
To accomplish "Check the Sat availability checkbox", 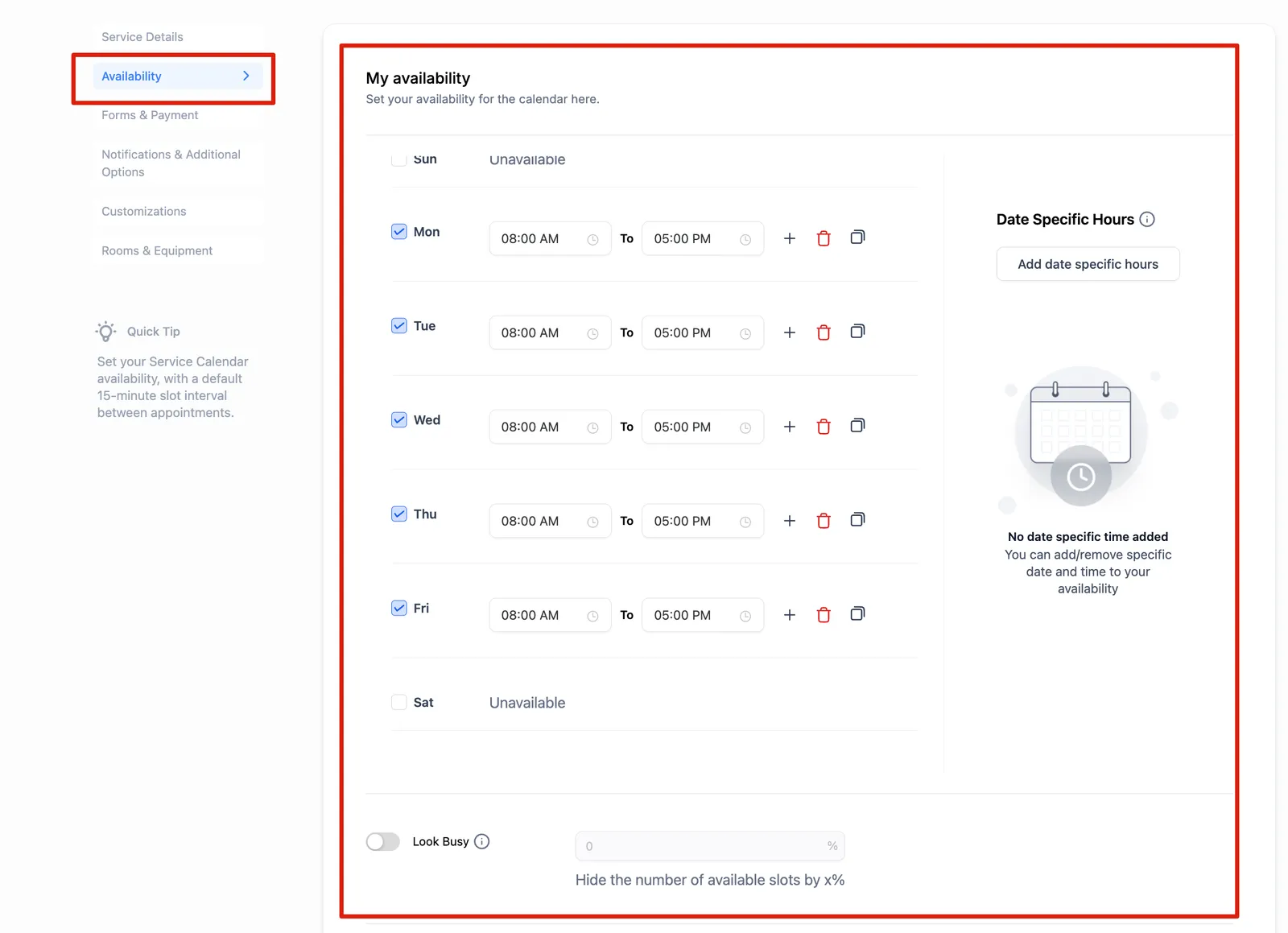I will click(x=399, y=702).
